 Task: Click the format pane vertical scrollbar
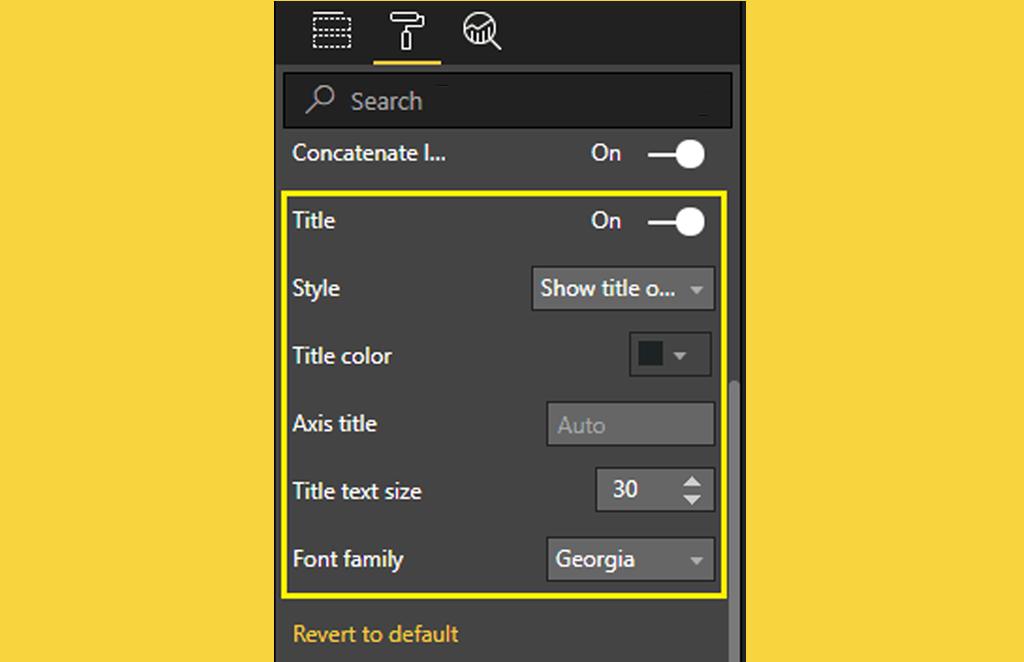[x=734, y=520]
